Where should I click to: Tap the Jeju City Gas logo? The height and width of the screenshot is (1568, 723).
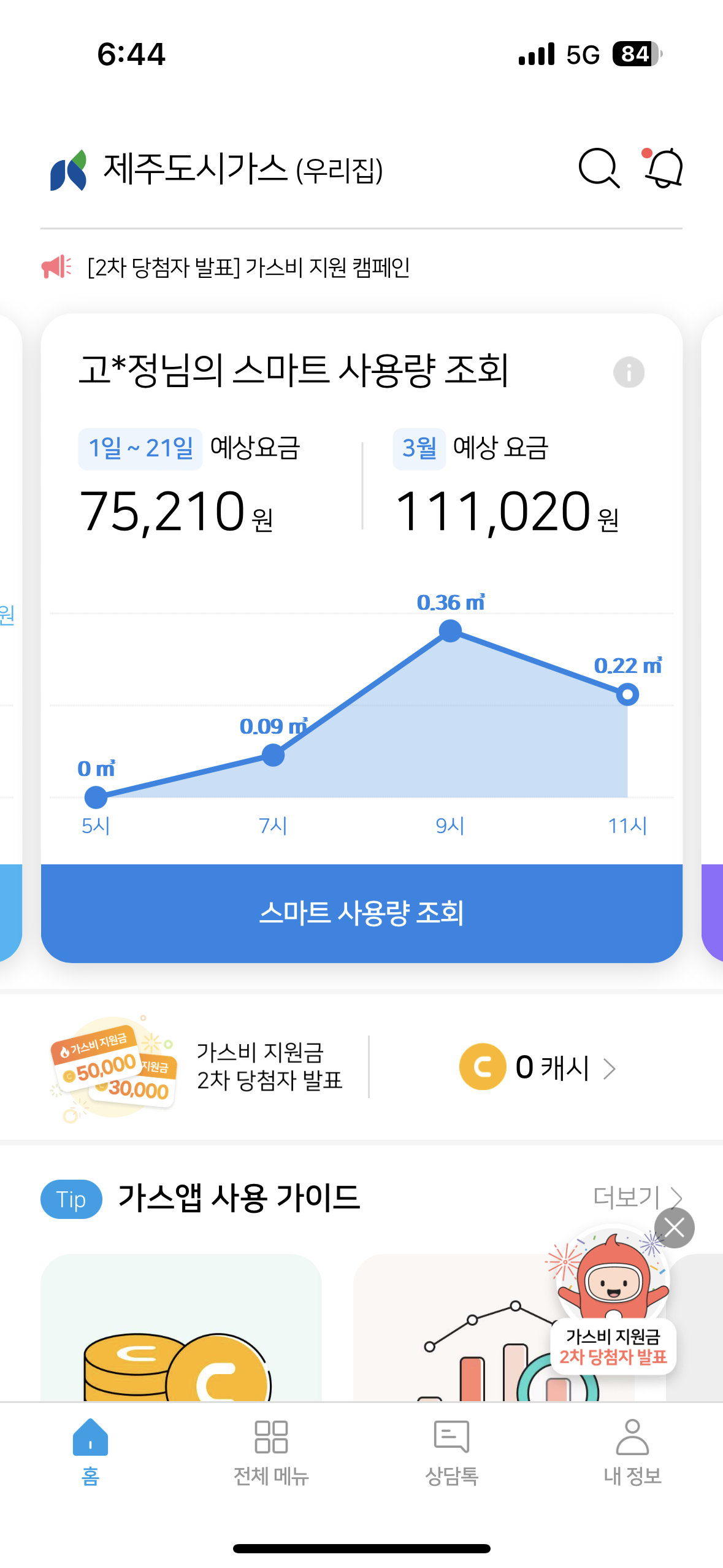click(x=68, y=171)
